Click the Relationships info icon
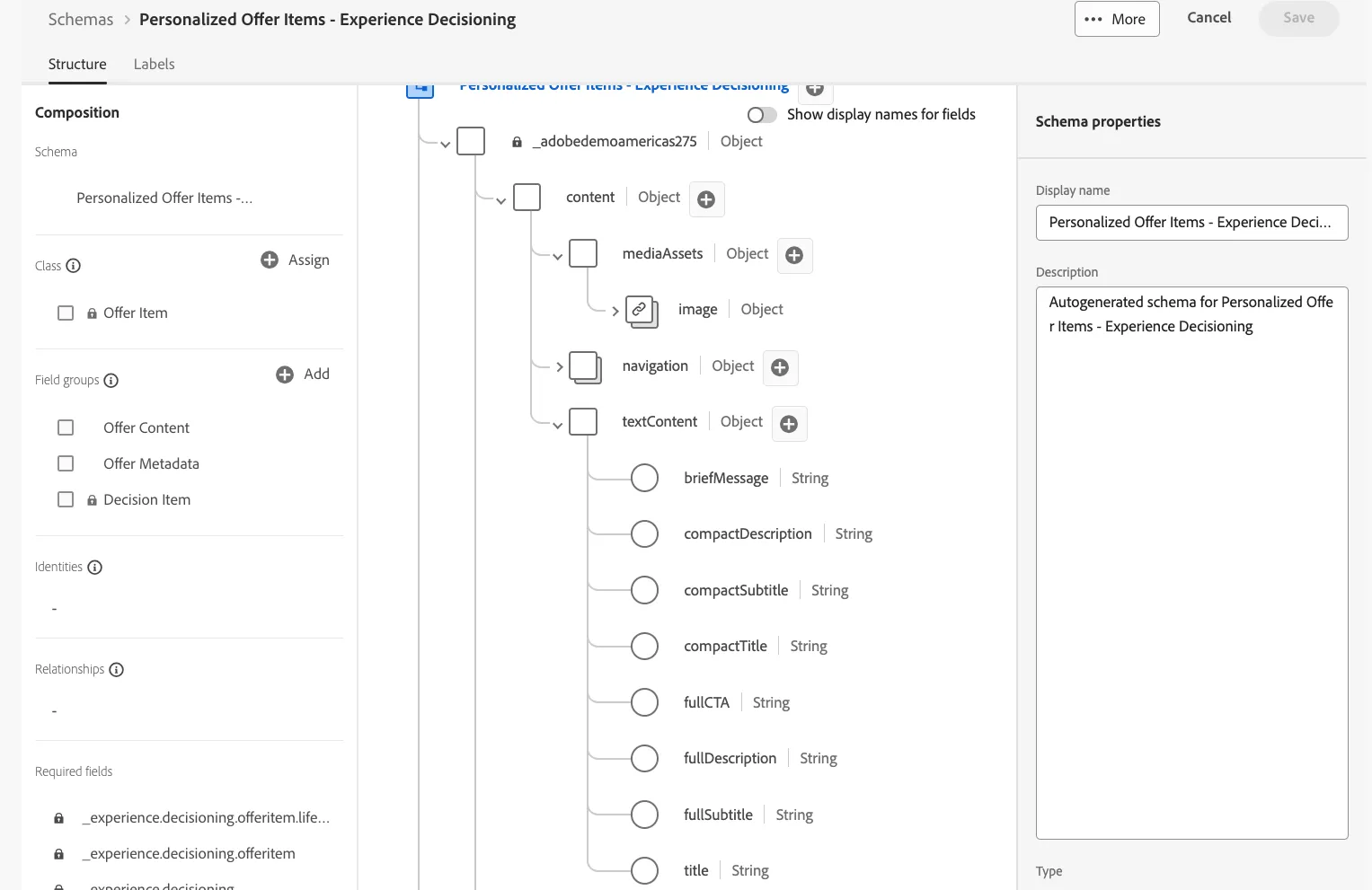 pyautogui.click(x=116, y=670)
